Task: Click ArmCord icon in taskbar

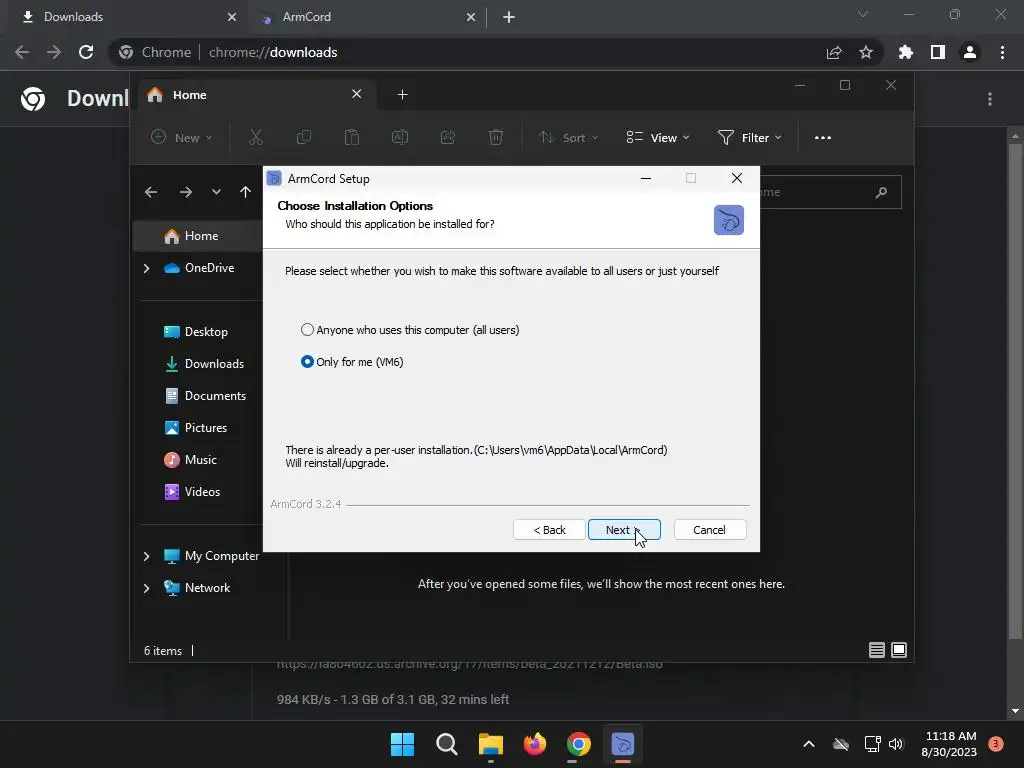Action: point(622,744)
